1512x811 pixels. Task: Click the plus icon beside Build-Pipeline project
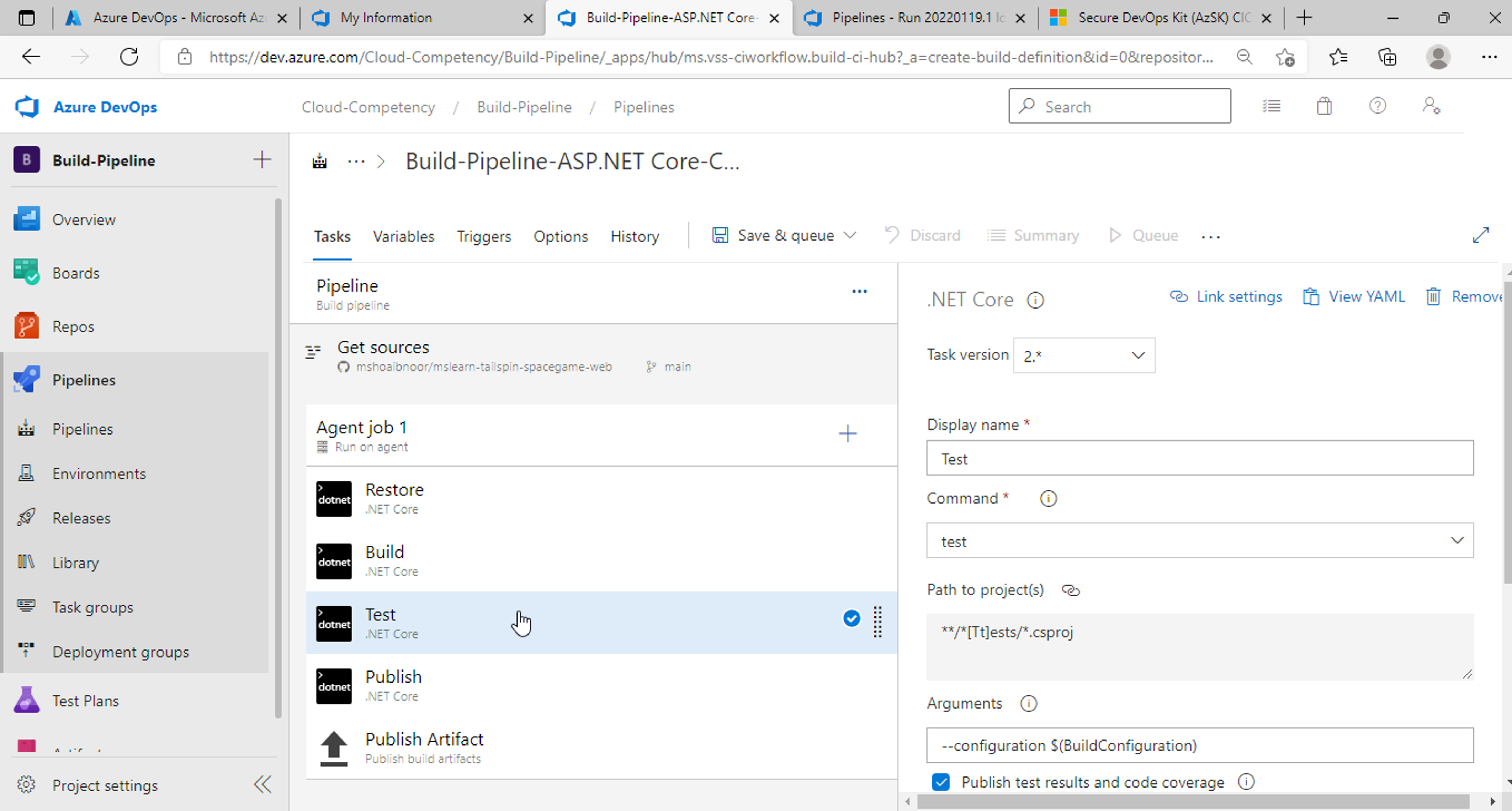click(262, 159)
